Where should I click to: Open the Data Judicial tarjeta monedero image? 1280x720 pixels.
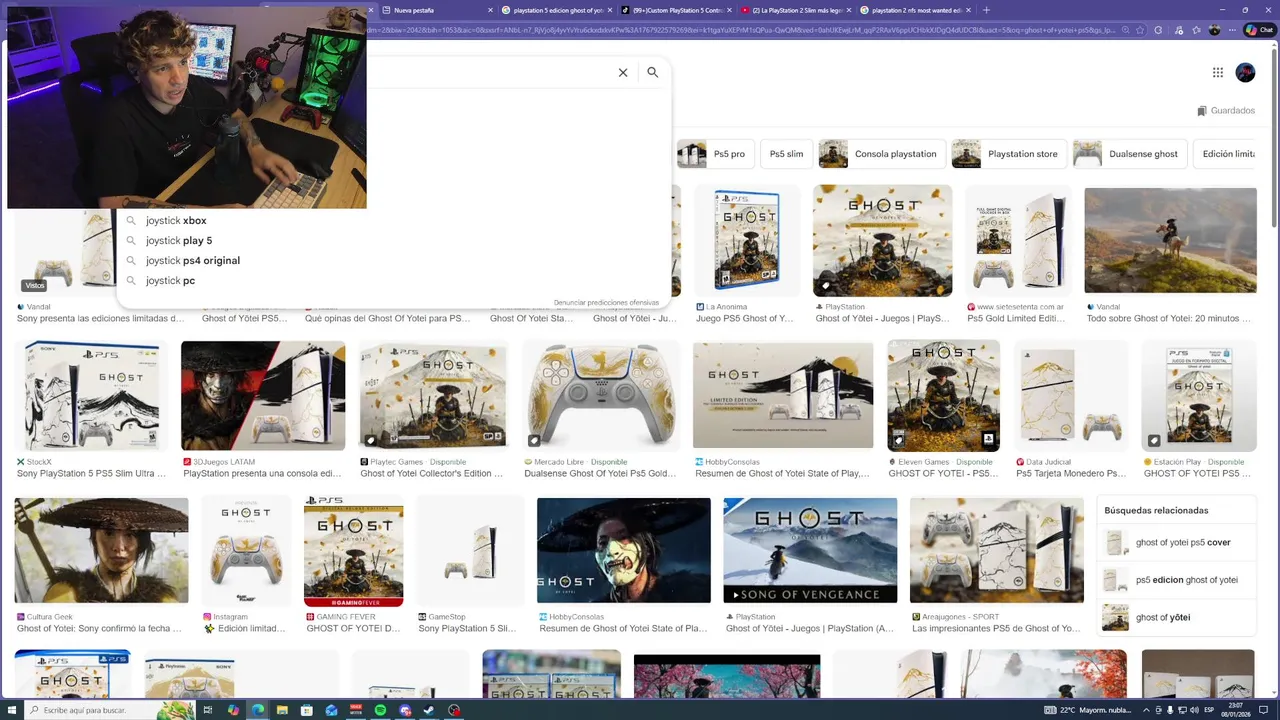pos(1071,396)
